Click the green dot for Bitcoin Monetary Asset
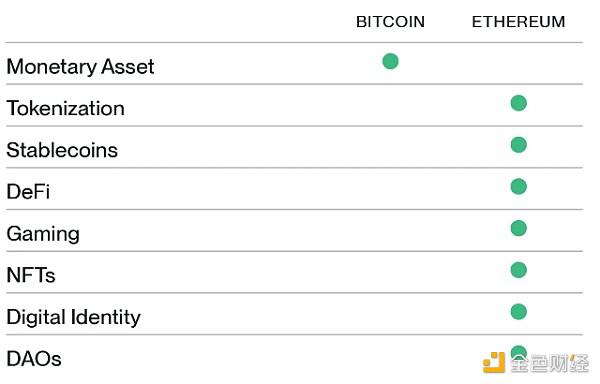The width and height of the screenshot is (600, 384). (x=390, y=61)
